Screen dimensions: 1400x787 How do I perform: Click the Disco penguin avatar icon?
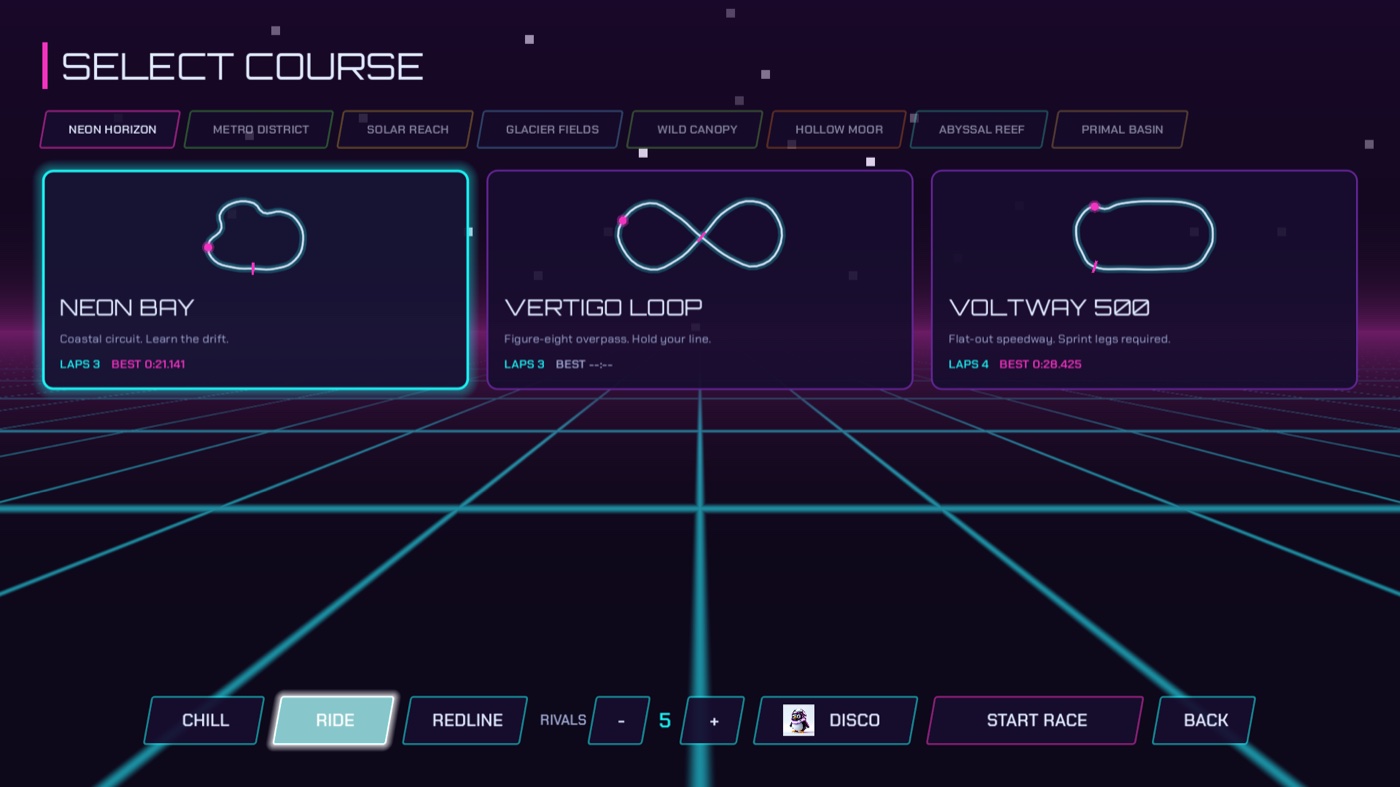coord(798,720)
